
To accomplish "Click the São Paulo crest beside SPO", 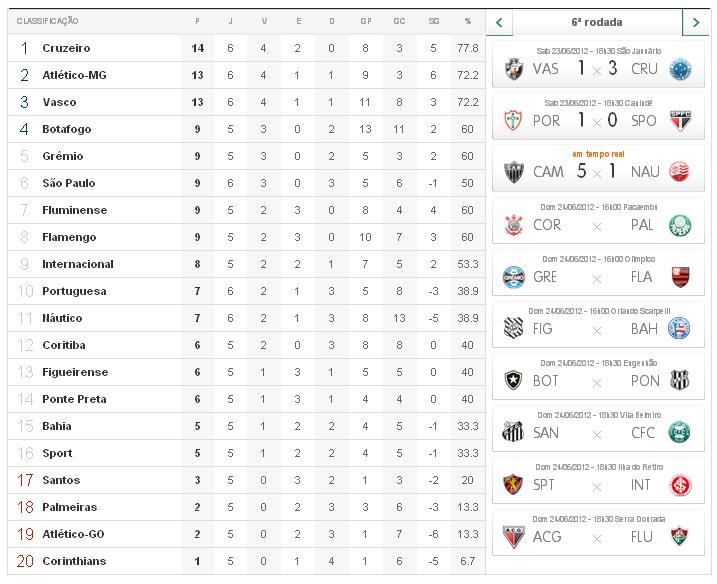I will [680, 120].
